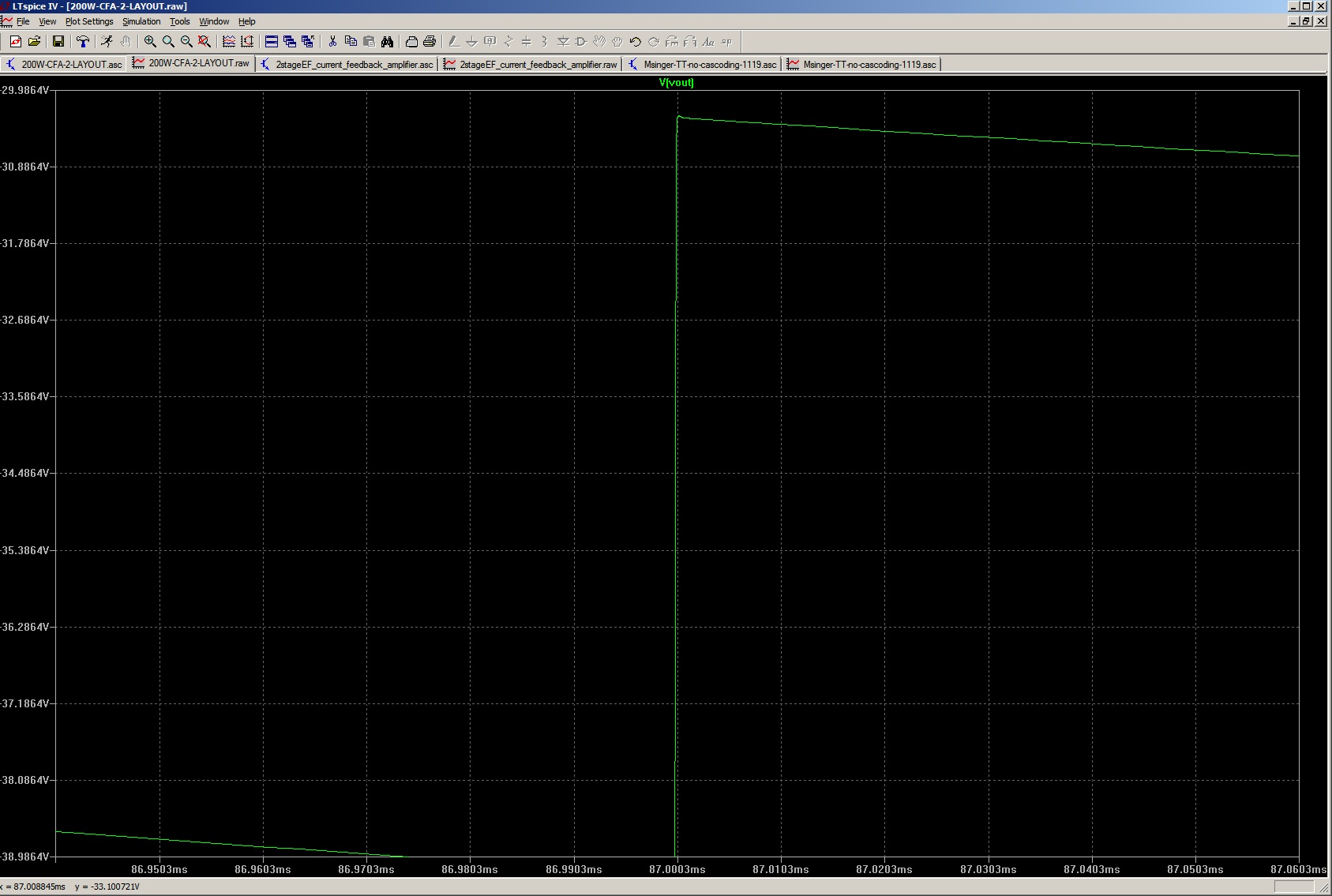Click the Copy icon in the toolbar
The width and height of the screenshot is (1332, 896).
pos(351,42)
